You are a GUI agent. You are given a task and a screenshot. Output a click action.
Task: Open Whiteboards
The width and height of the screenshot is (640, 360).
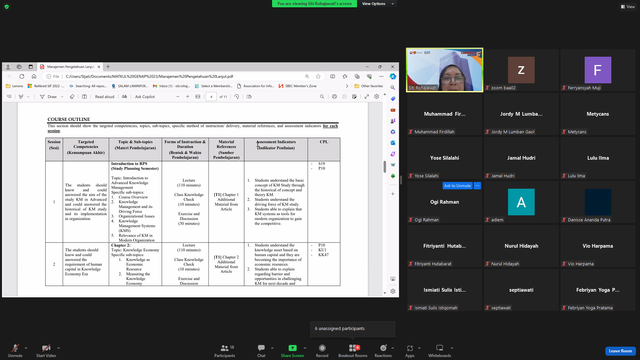tap(440, 350)
